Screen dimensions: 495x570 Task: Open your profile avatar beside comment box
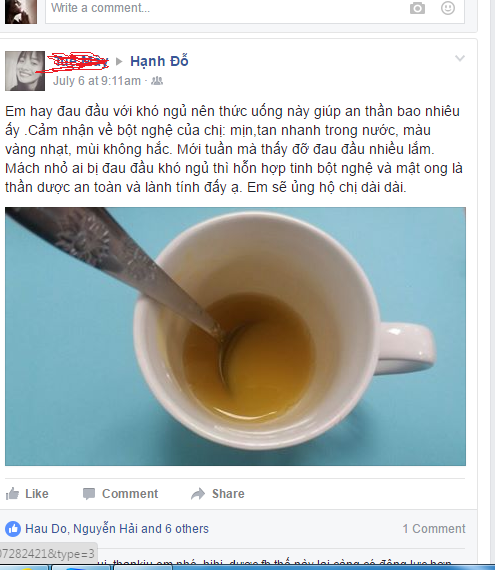point(21,11)
